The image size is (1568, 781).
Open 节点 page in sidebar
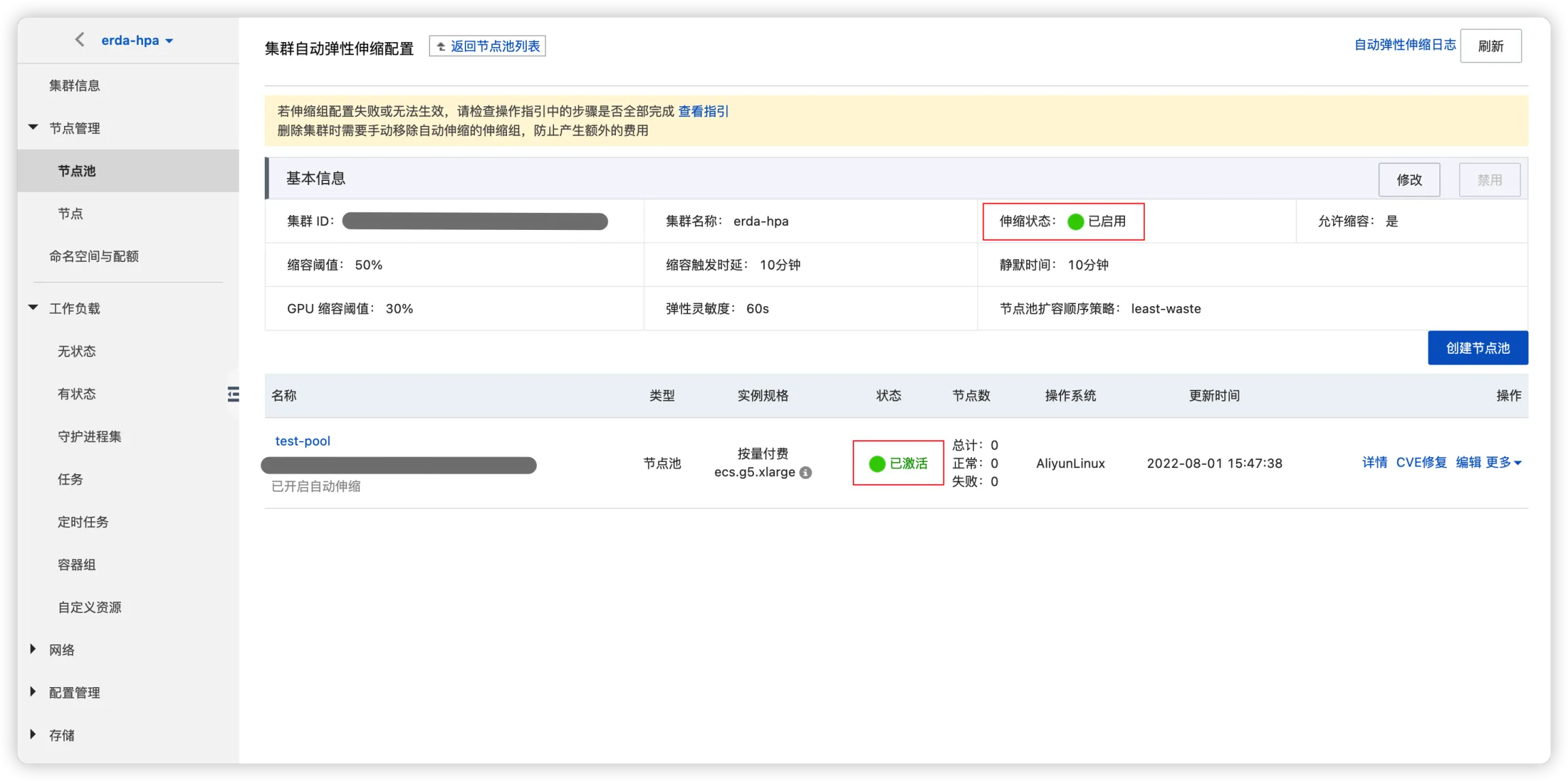tap(71, 214)
